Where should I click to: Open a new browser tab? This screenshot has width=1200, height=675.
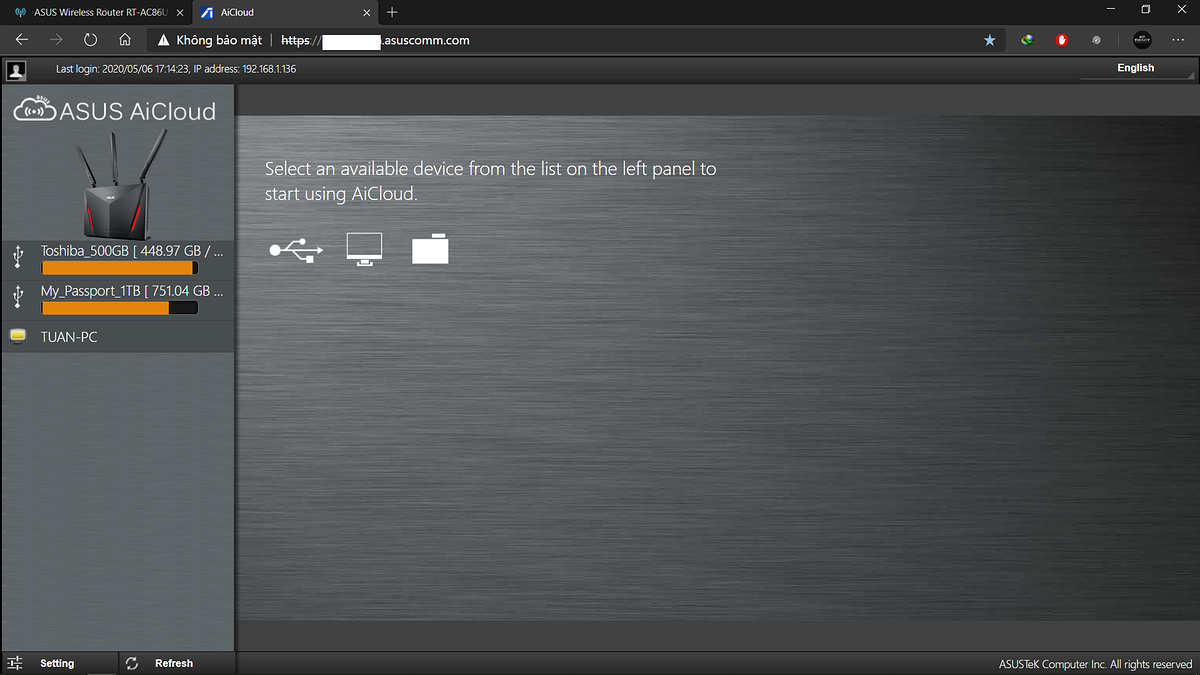(392, 13)
